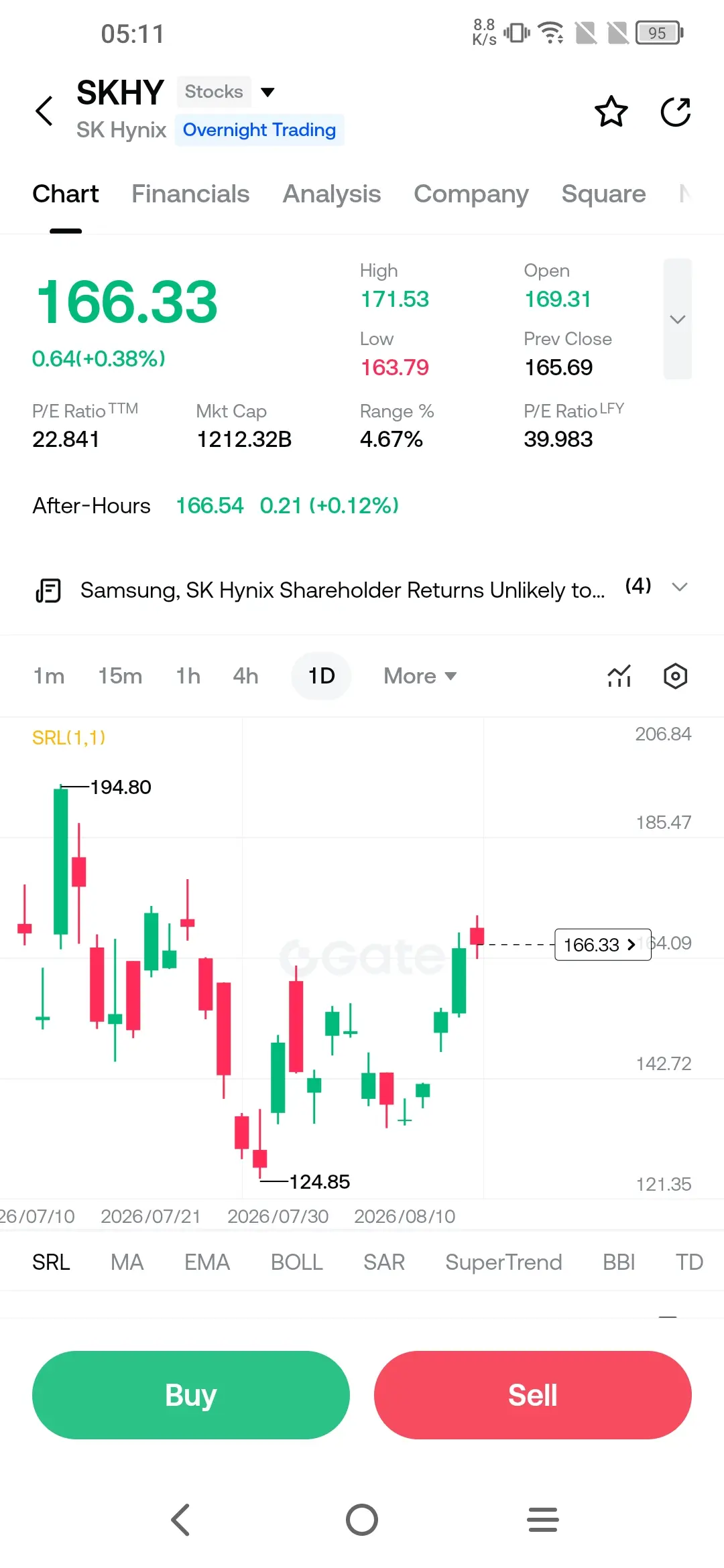Tap the Mkt Cap value 1212.32B
724x1568 pixels.
point(244,439)
